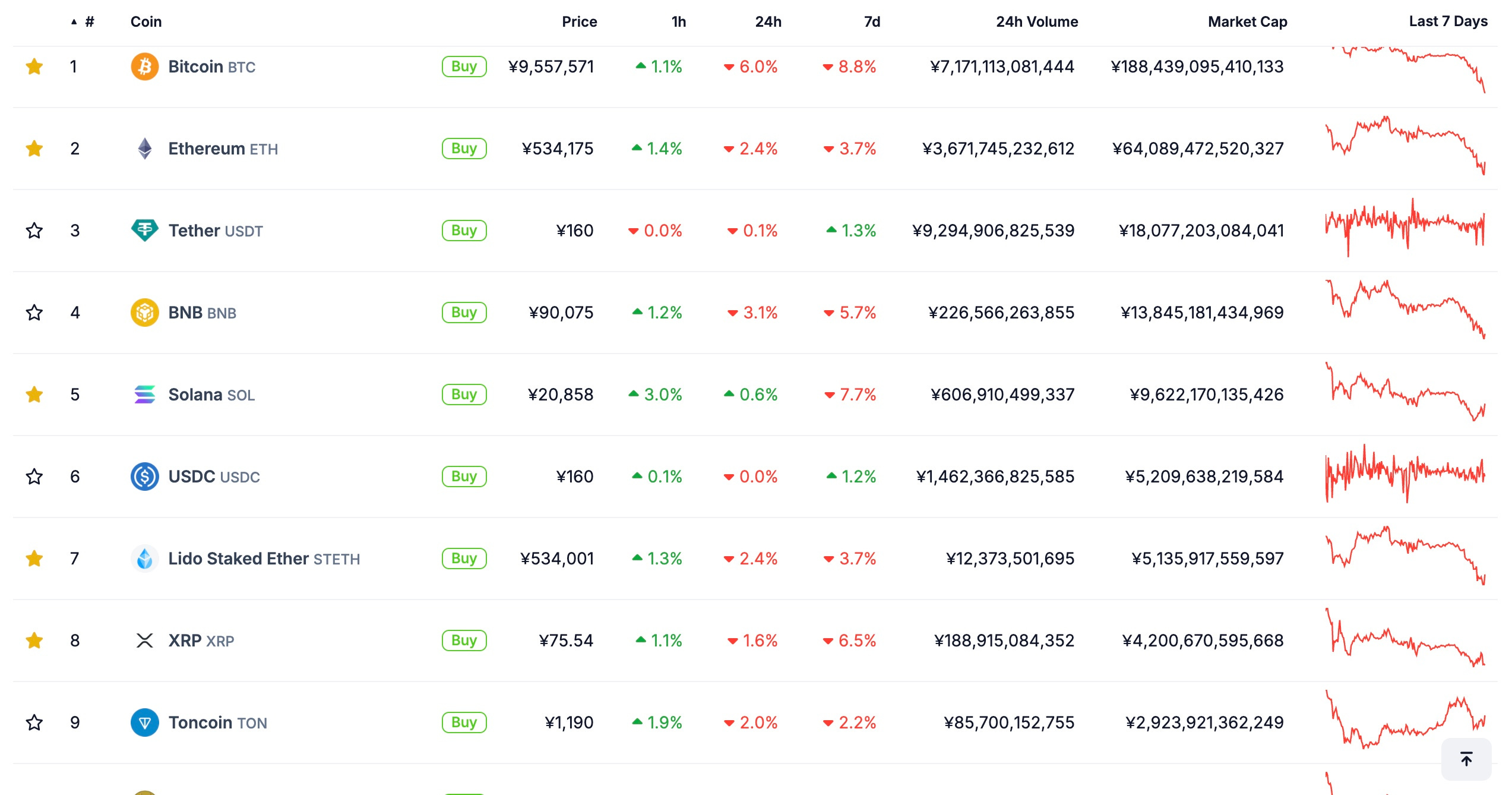Click the XRP cross logo icon
This screenshot has width=1512, height=795.
pos(145,641)
